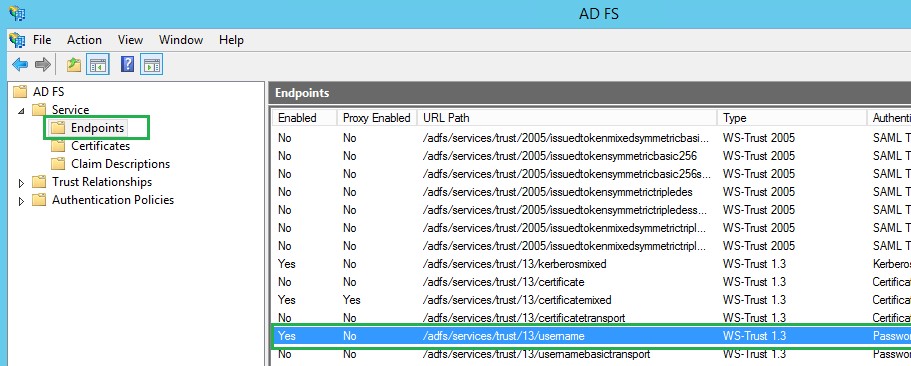Toggle the Show/Hide Console Tree icon
Image resolution: width=911 pixels, height=366 pixels.
click(98, 64)
